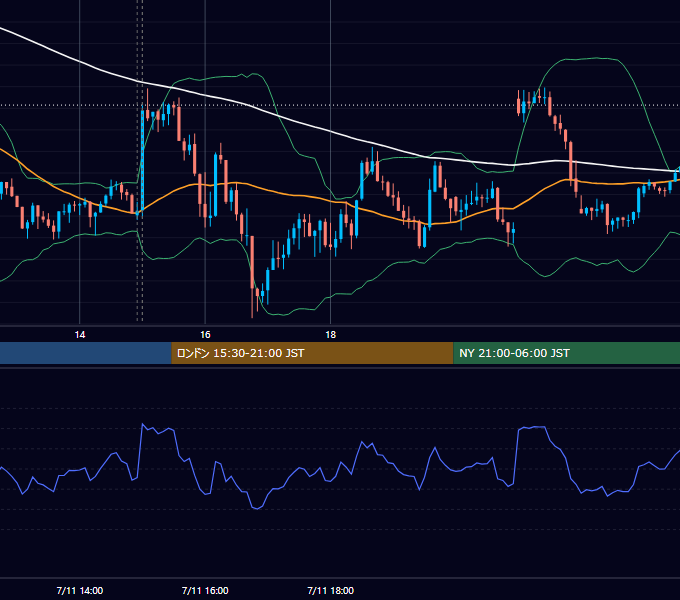The image size is (680, 600).
Task: Click the 18 hour label on the price chart axis
Action: (330, 335)
